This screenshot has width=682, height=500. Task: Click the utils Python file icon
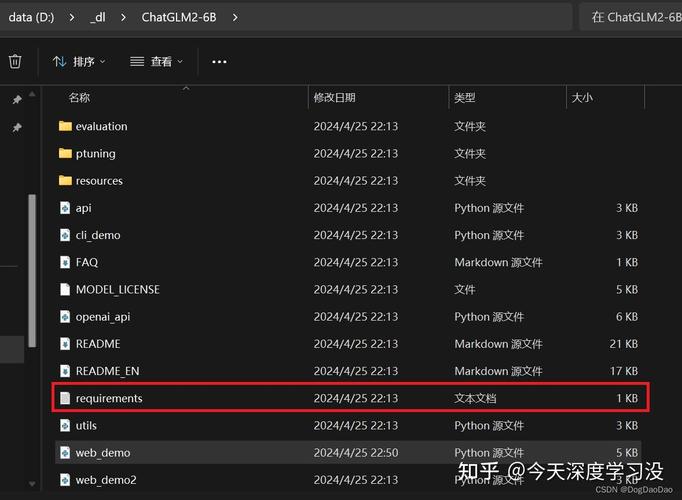(x=65, y=425)
